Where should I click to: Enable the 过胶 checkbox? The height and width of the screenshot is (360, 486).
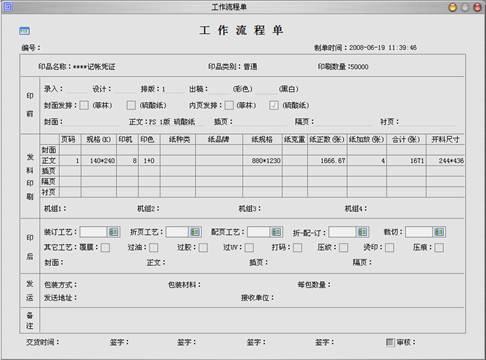click(x=203, y=247)
